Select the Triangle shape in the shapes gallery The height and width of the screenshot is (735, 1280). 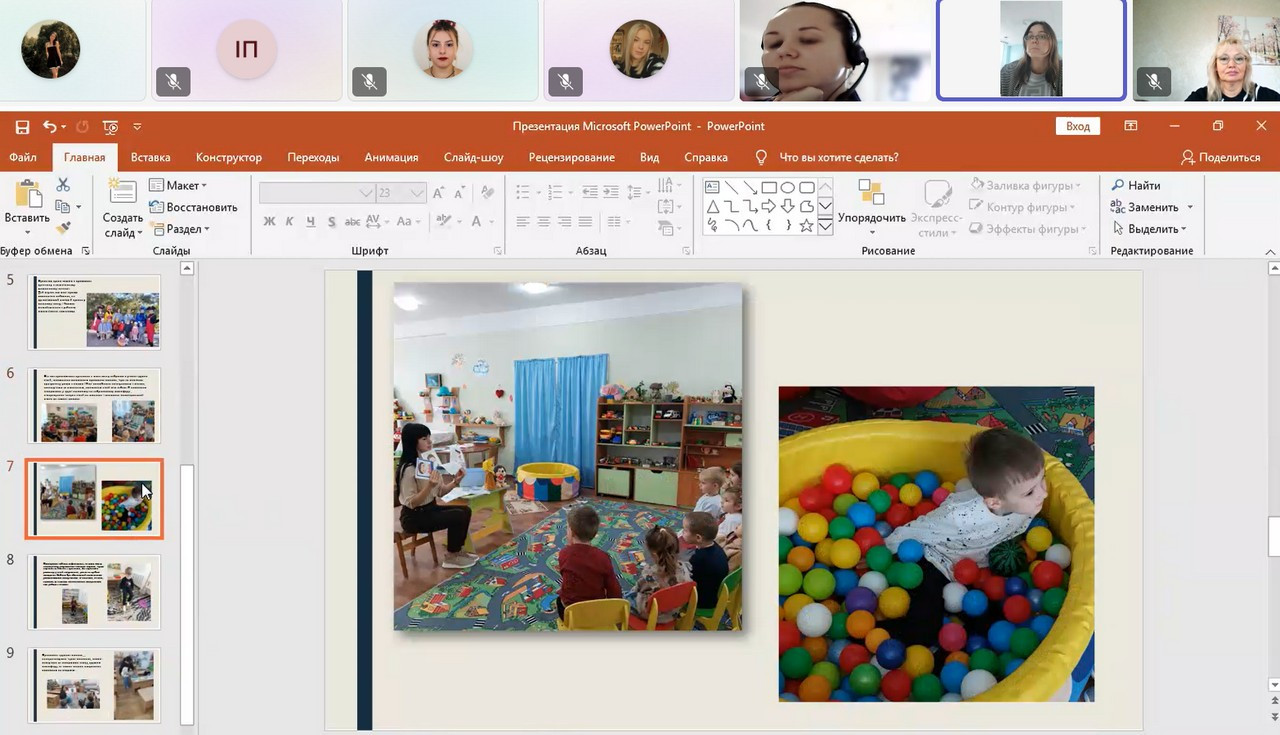coord(712,206)
